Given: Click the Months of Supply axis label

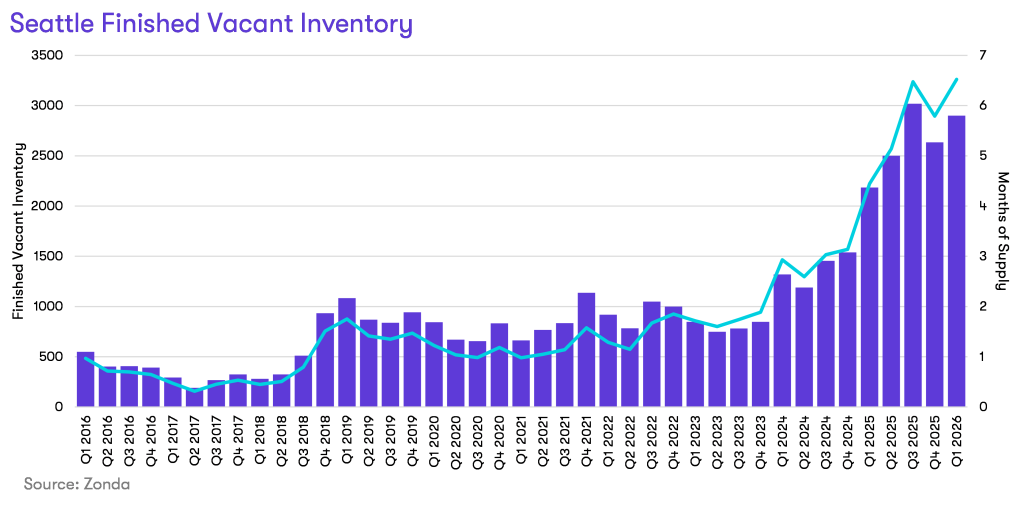Looking at the screenshot, I should tap(1003, 231).
